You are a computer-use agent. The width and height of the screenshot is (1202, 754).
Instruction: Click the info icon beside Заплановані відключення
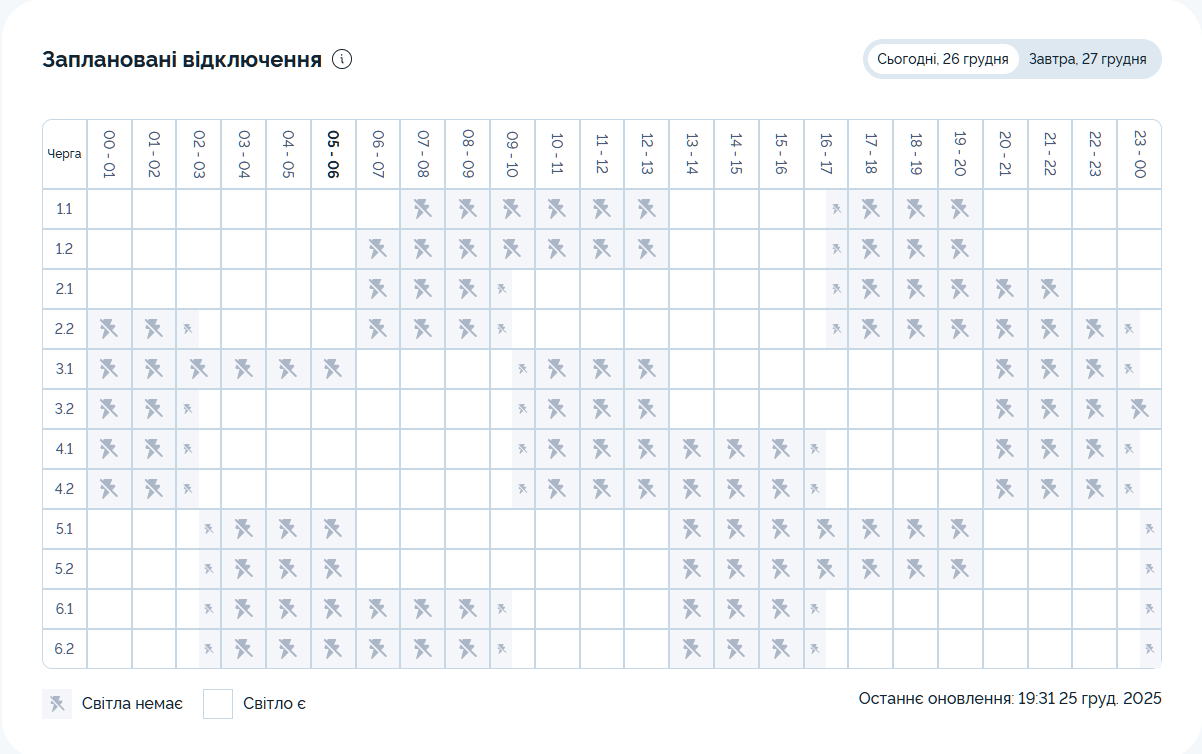coord(342,59)
